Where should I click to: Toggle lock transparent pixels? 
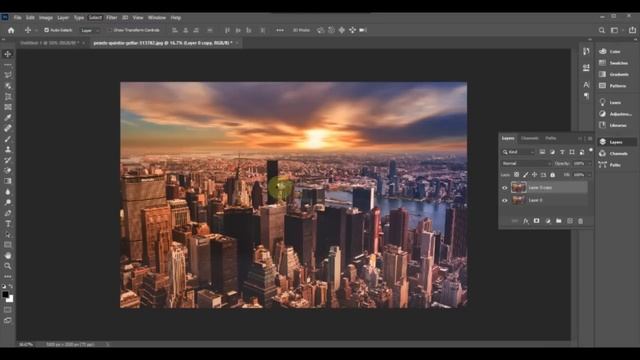click(516, 175)
